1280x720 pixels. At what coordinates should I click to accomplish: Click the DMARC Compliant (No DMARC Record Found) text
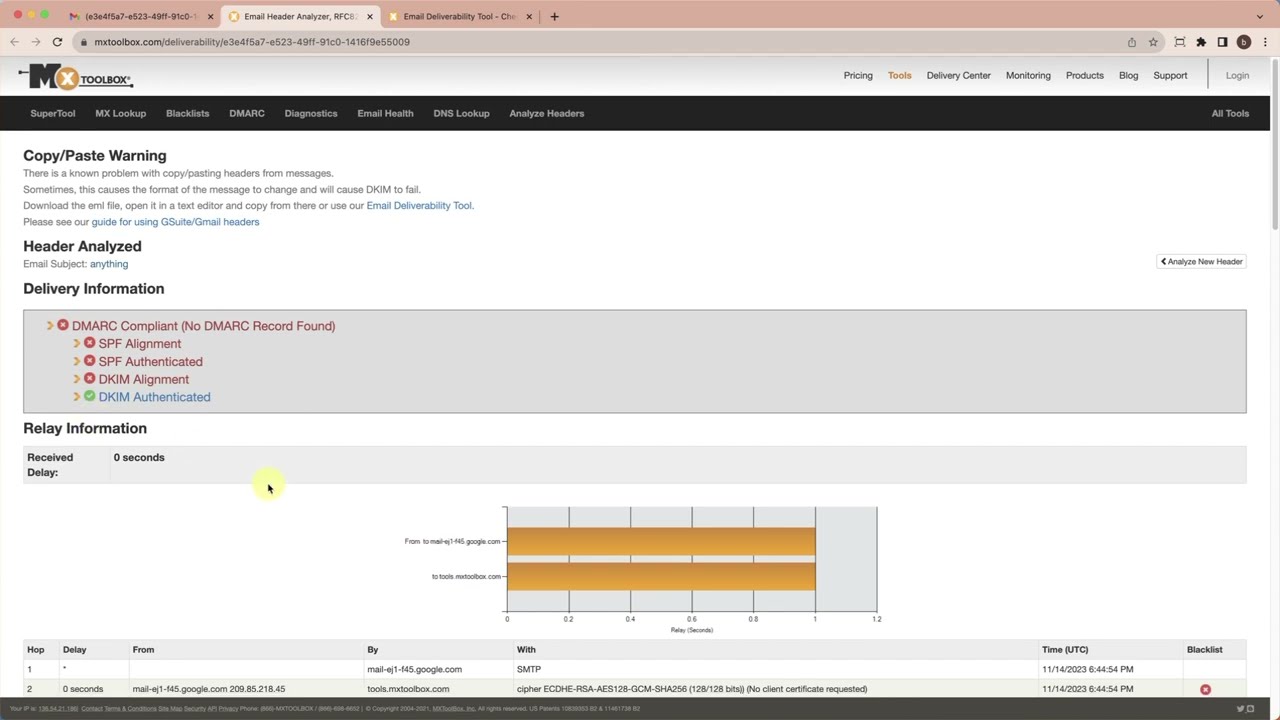tap(203, 326)
